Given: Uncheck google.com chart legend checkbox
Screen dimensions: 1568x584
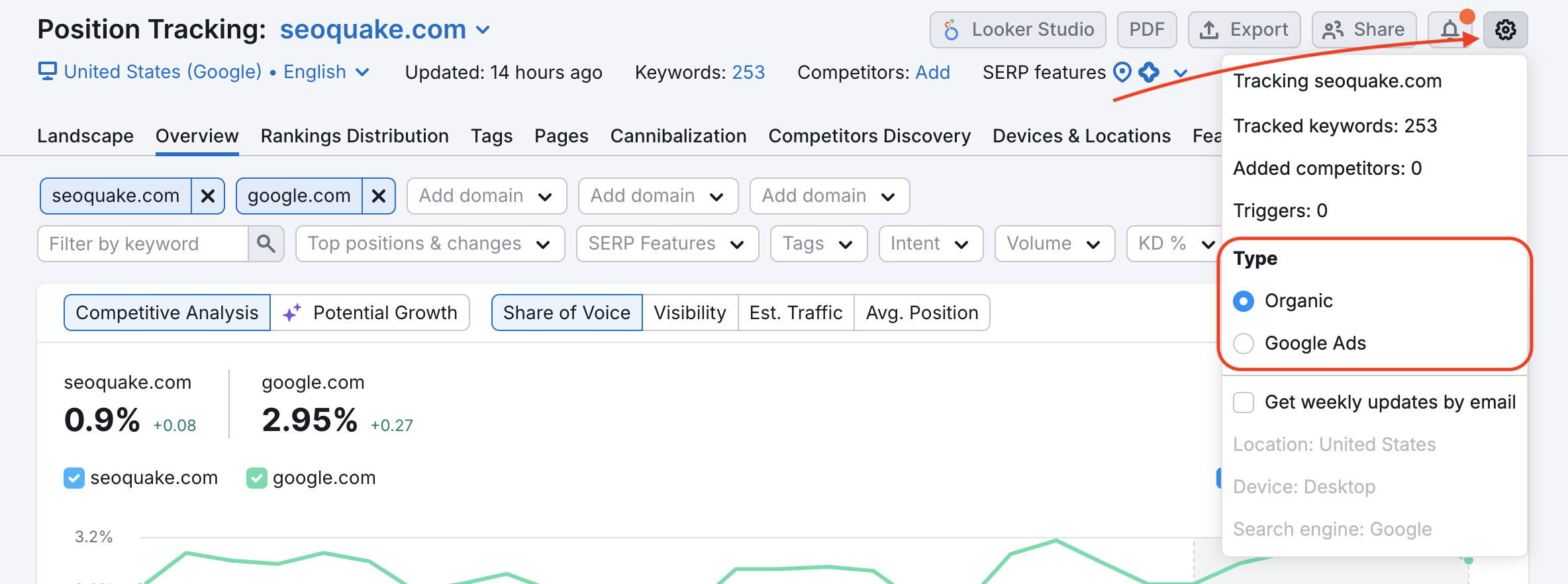Looking at the screenshot, I should (x=256, y=478).
